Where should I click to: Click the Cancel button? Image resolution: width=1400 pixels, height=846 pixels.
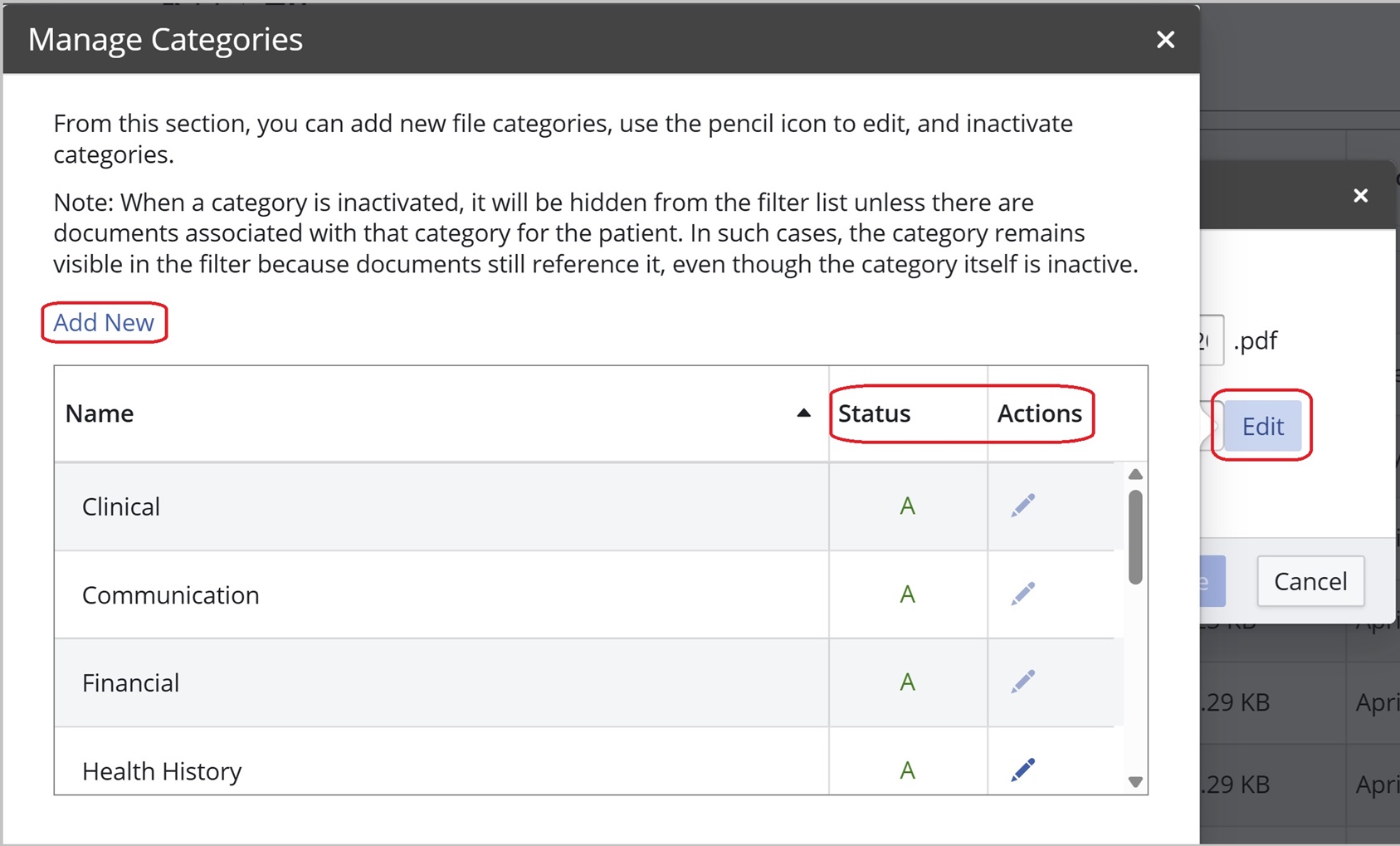[1310, 581]
